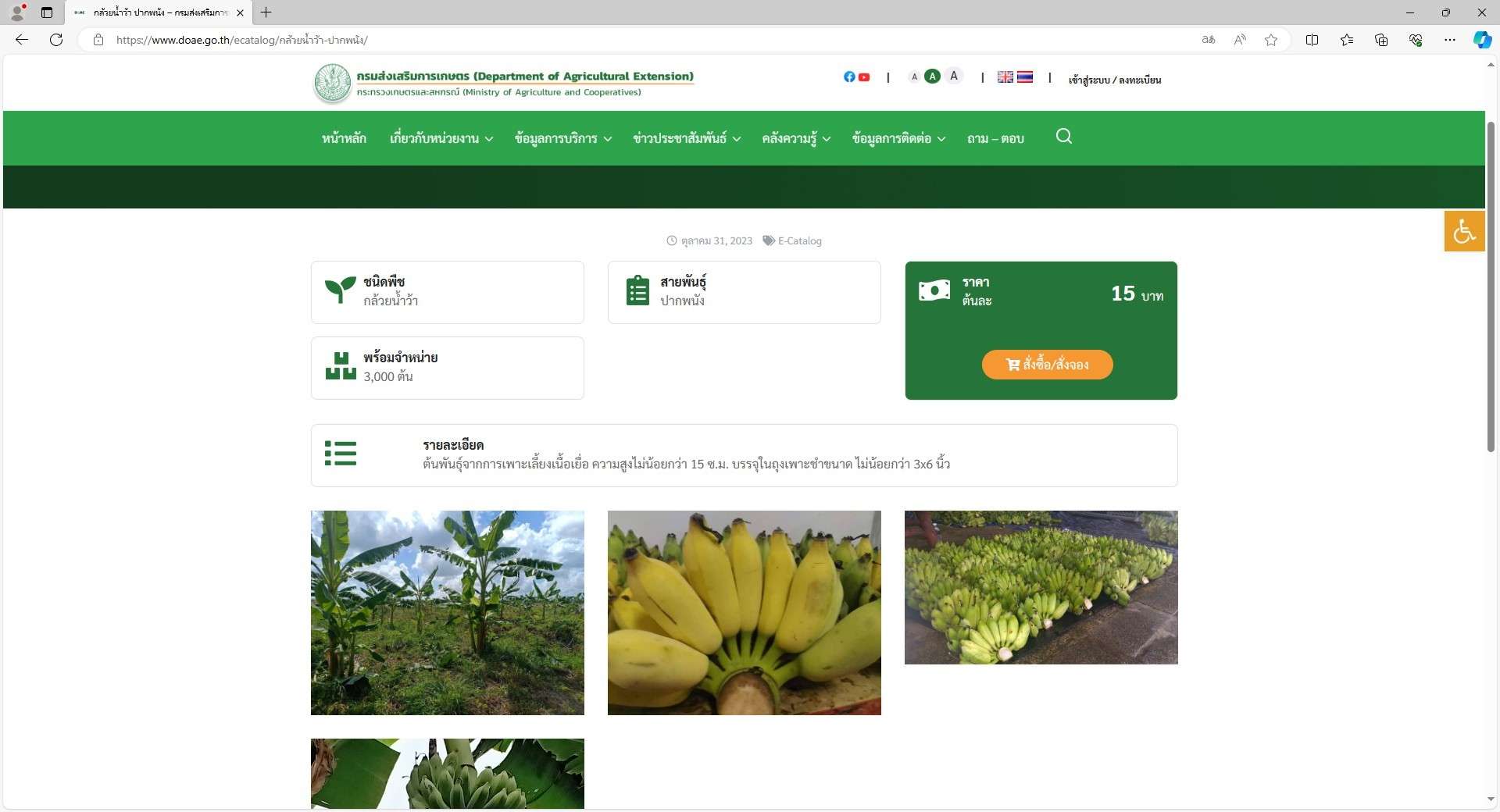Open the yellow banana bunch close-up photo
The image size is (1500, 812).
pyautogui.click(x=744, y=612)
